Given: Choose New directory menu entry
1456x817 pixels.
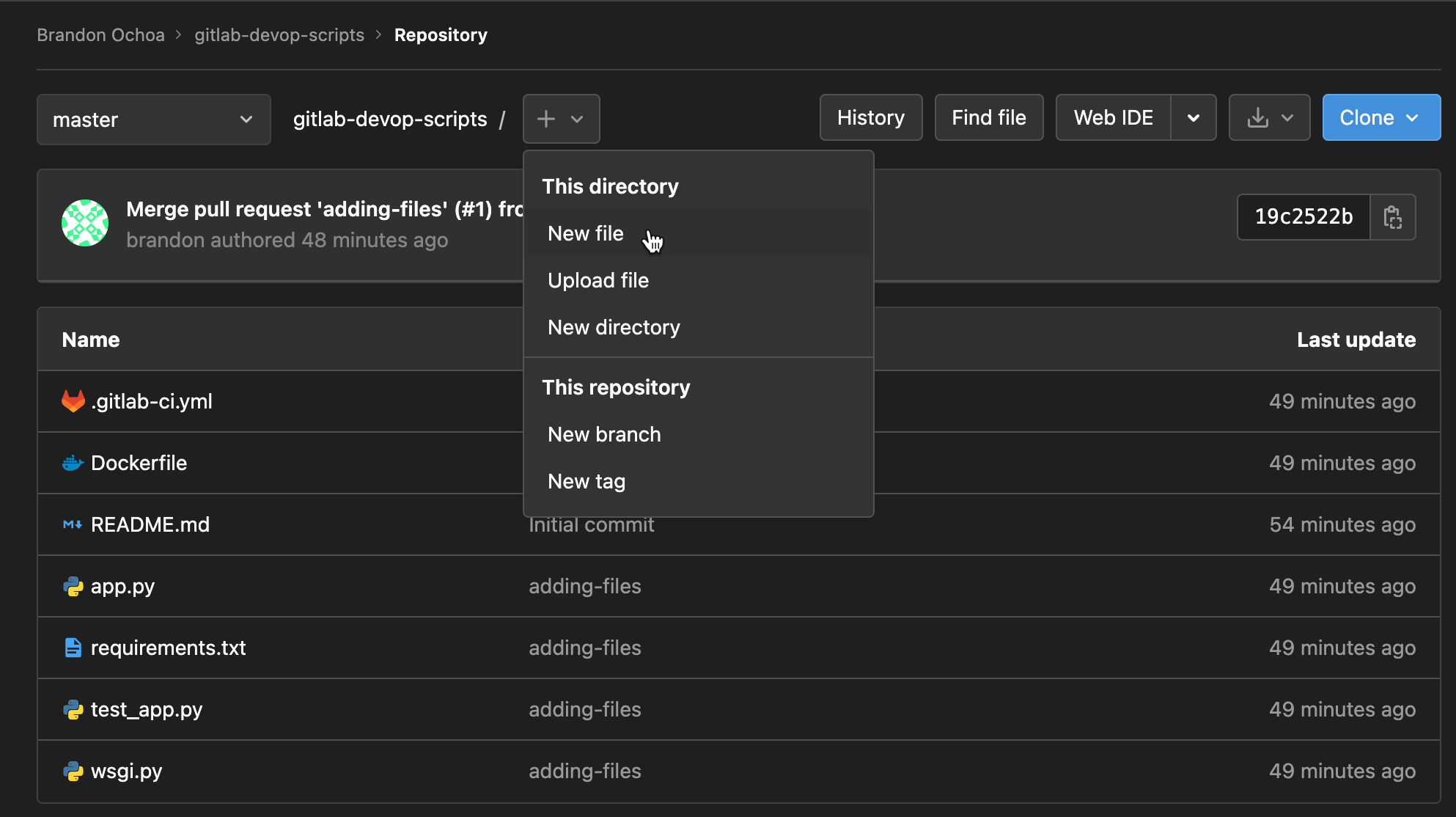Looking at the screenshot, I should coord(614,327).
